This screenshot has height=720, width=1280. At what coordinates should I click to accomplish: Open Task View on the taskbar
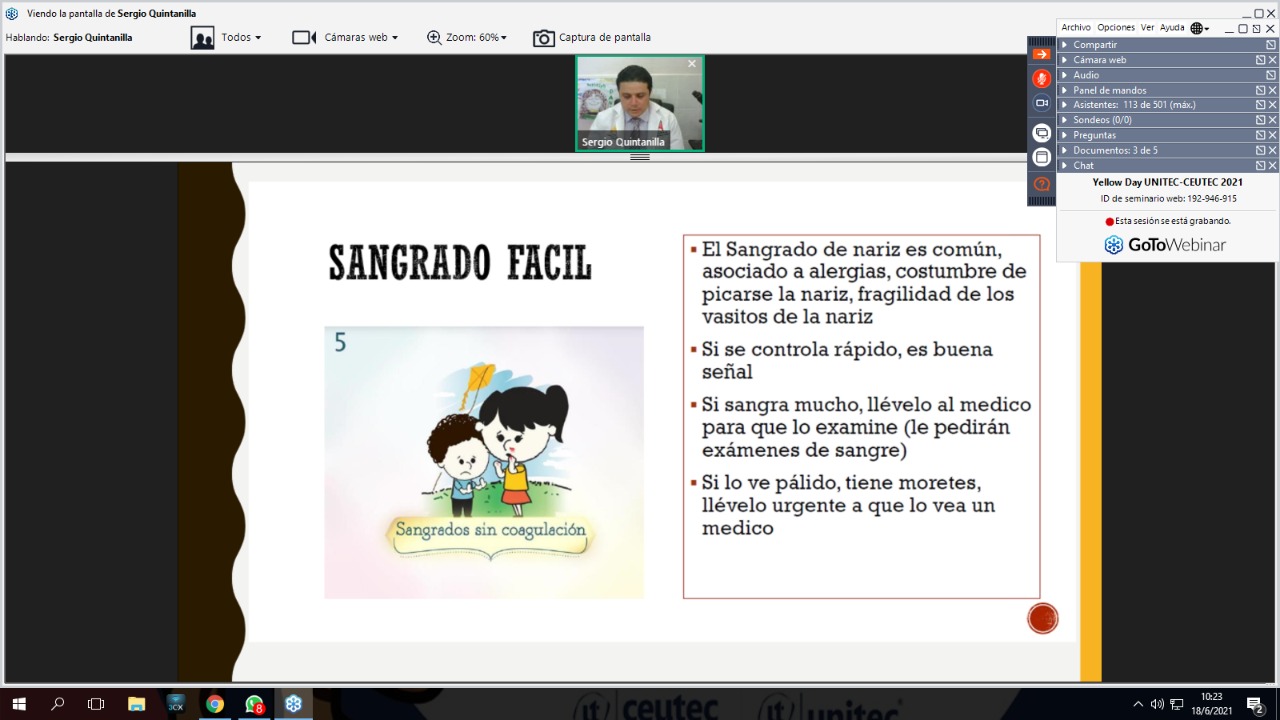[96, 704]
